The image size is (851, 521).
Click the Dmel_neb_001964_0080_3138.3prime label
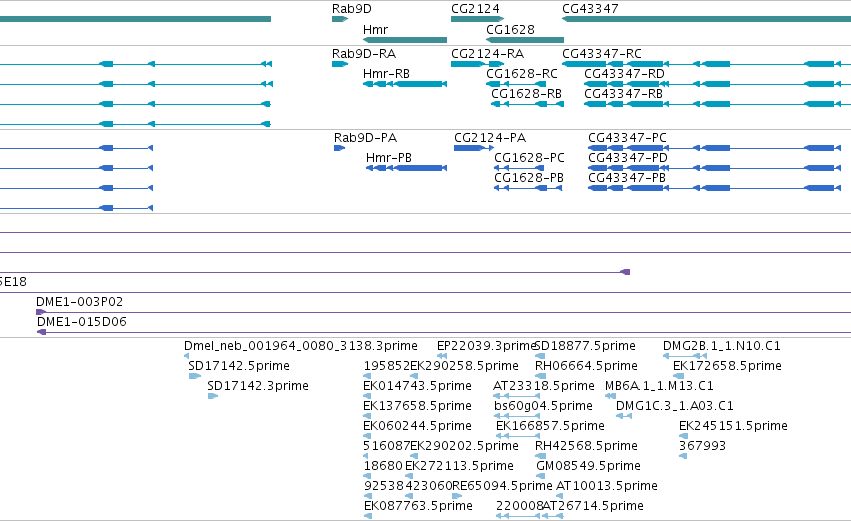click(301, 346)
